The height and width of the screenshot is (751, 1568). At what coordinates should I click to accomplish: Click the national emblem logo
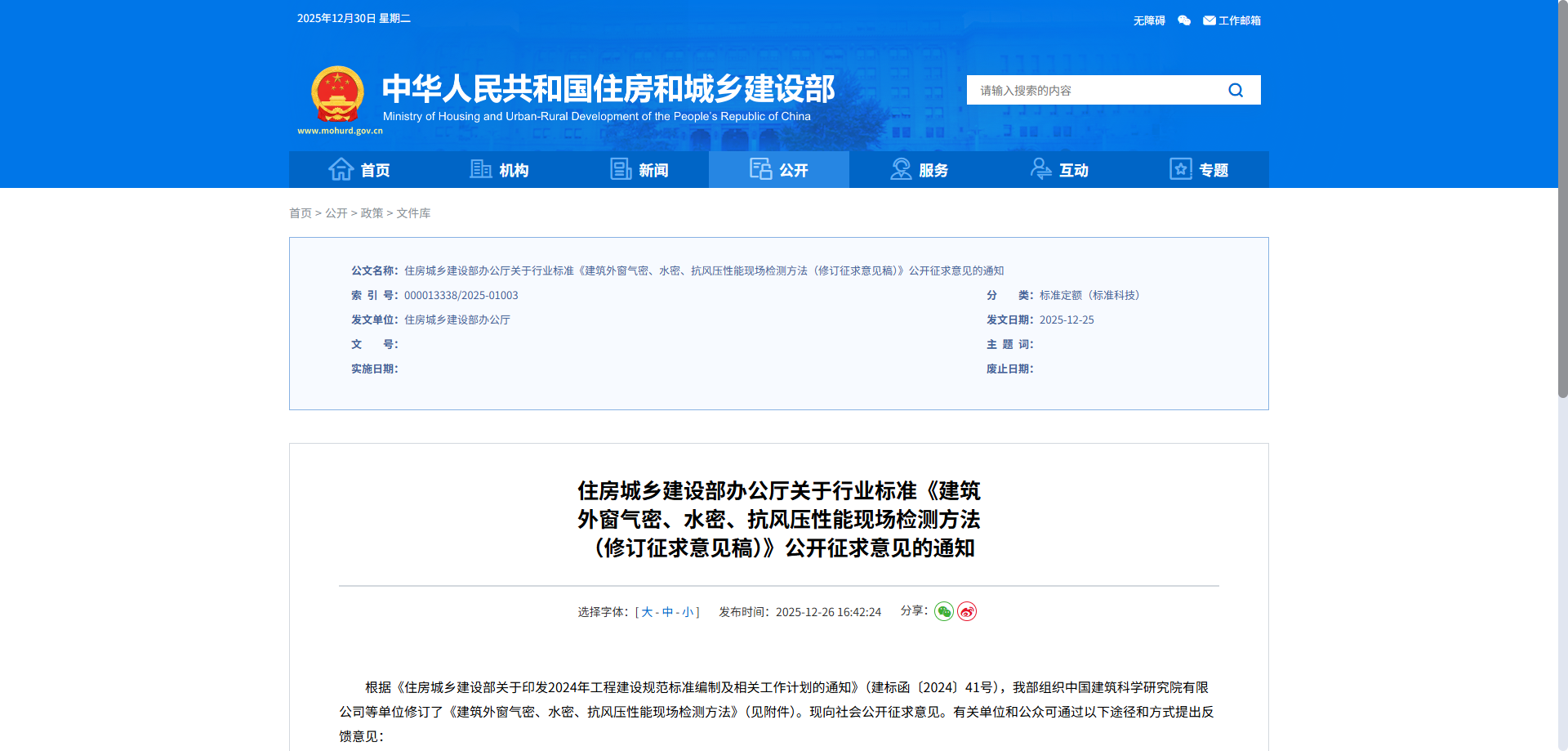(337, 90)
